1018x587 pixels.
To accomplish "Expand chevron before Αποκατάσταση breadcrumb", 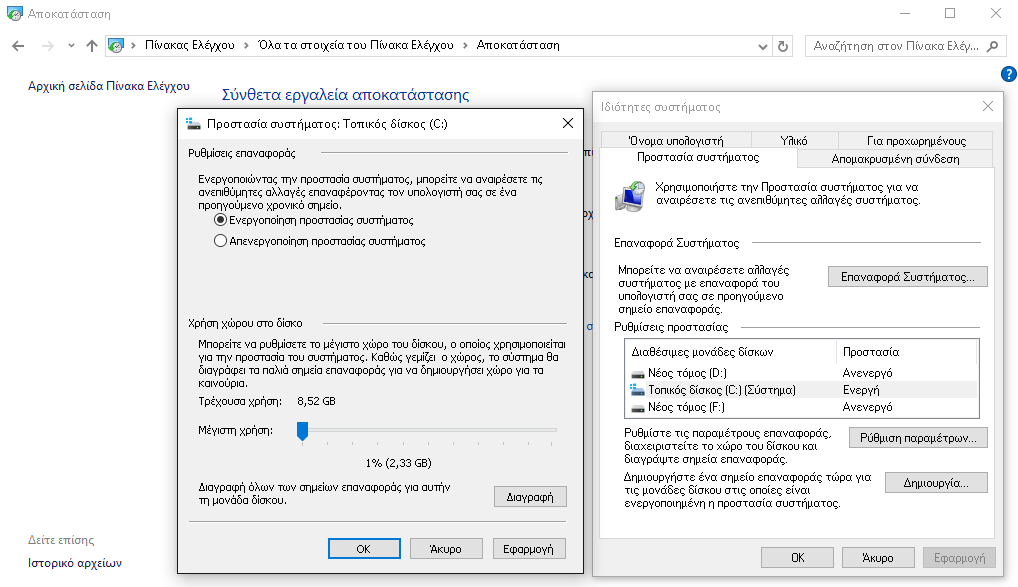I will pos(466,45).
